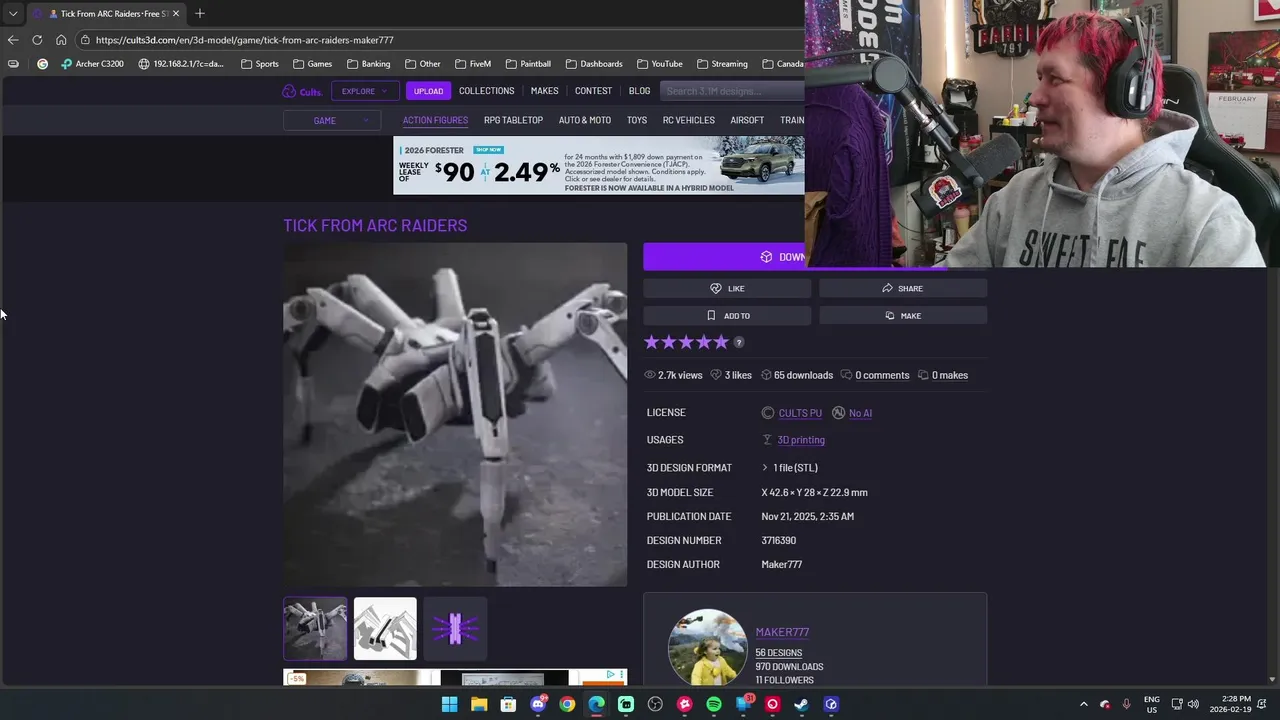Open the 0 comments link
The height and width of the screenshot is (720, 1280).
[882, 375]
